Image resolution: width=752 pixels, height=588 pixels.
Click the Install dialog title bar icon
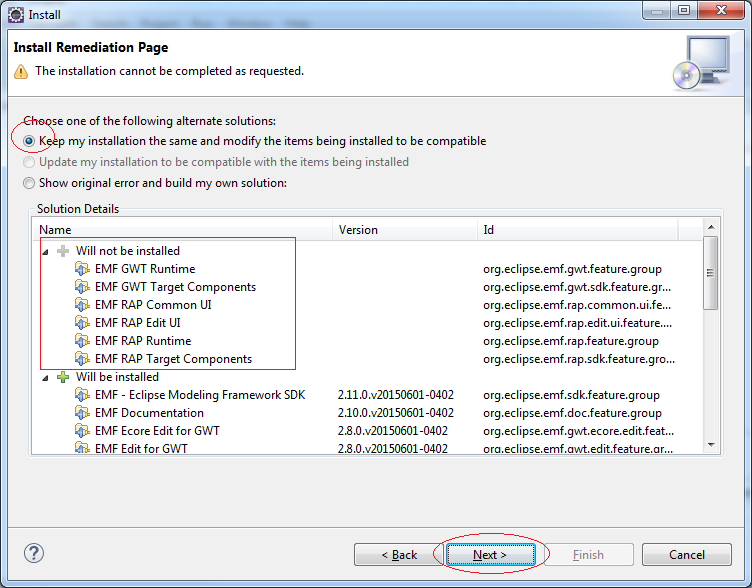tap(16, 14)
